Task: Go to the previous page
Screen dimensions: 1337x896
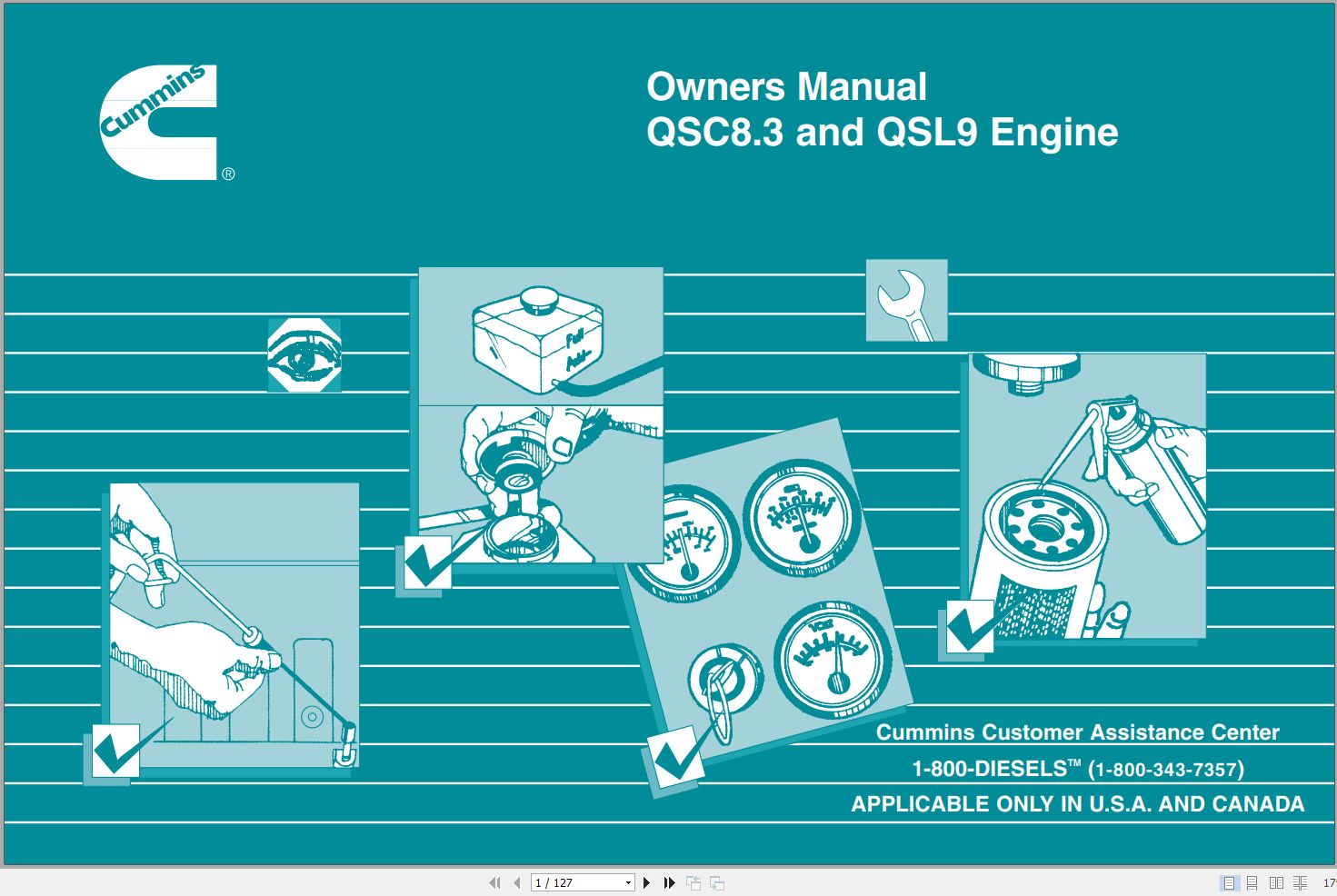Action: point(516,882)
